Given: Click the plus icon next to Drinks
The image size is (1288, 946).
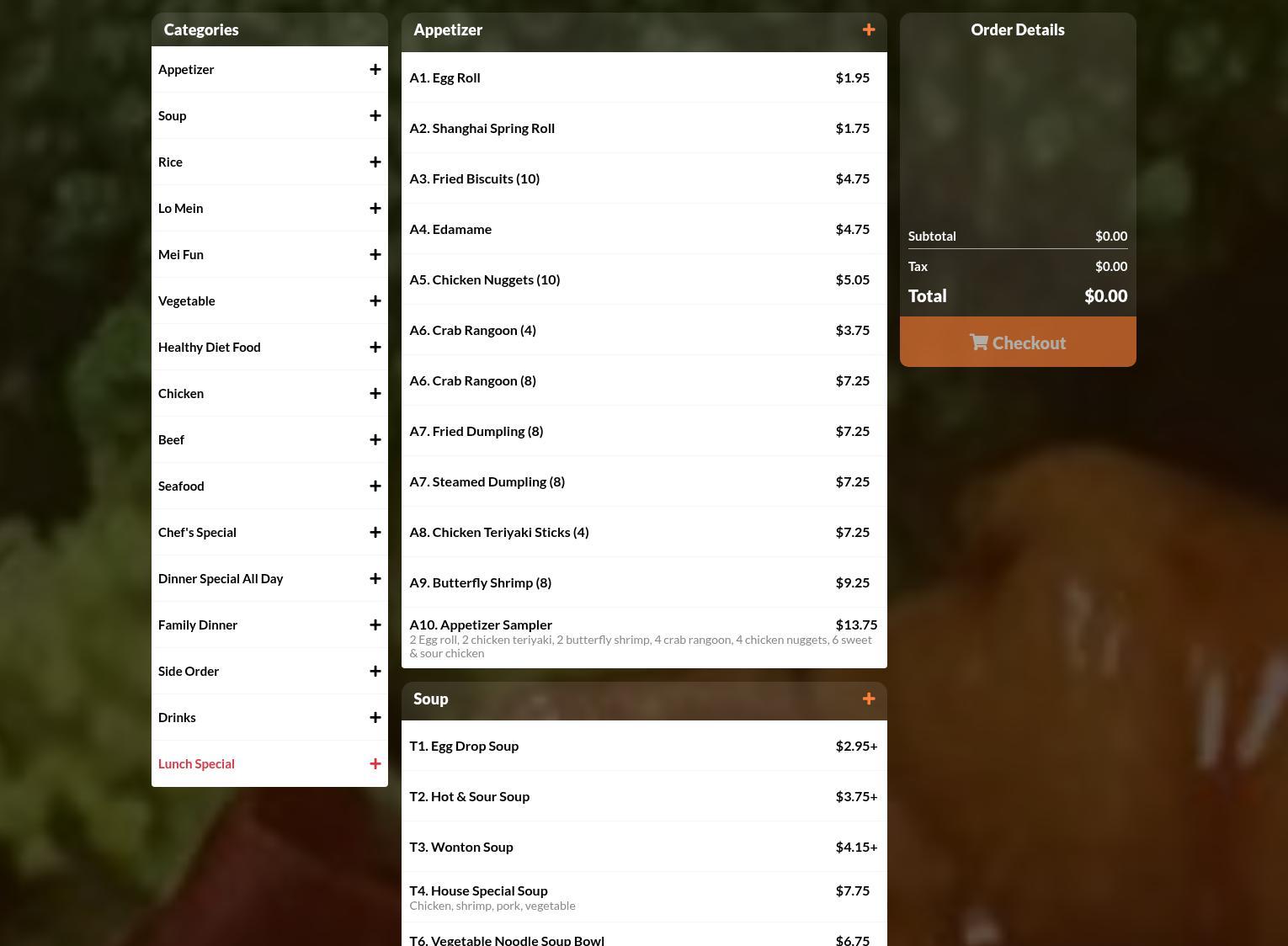Looking at the screenshot, I should (x=375, y=718).
